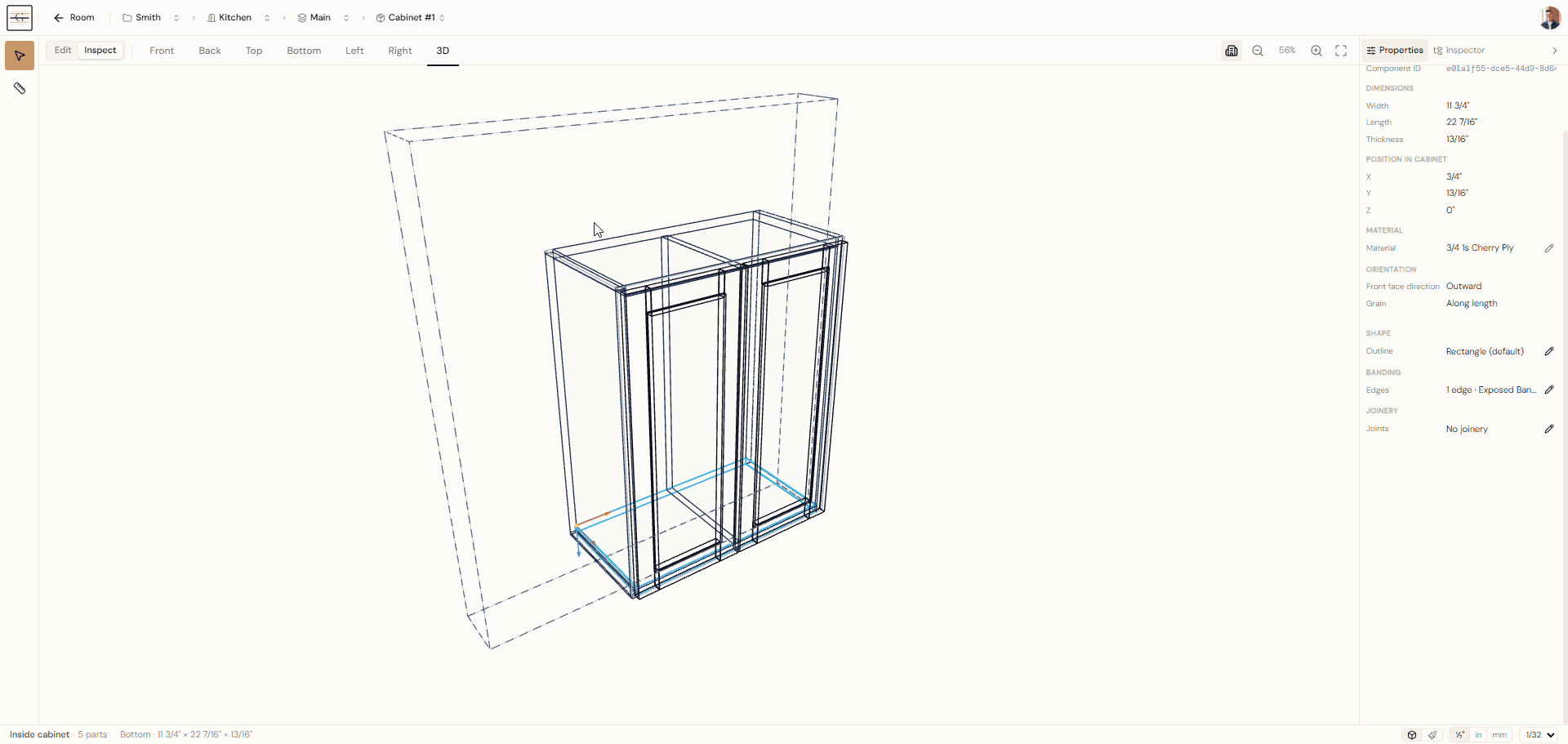
Task: Switch to the Back view tab
Action: tap(210, 51)
